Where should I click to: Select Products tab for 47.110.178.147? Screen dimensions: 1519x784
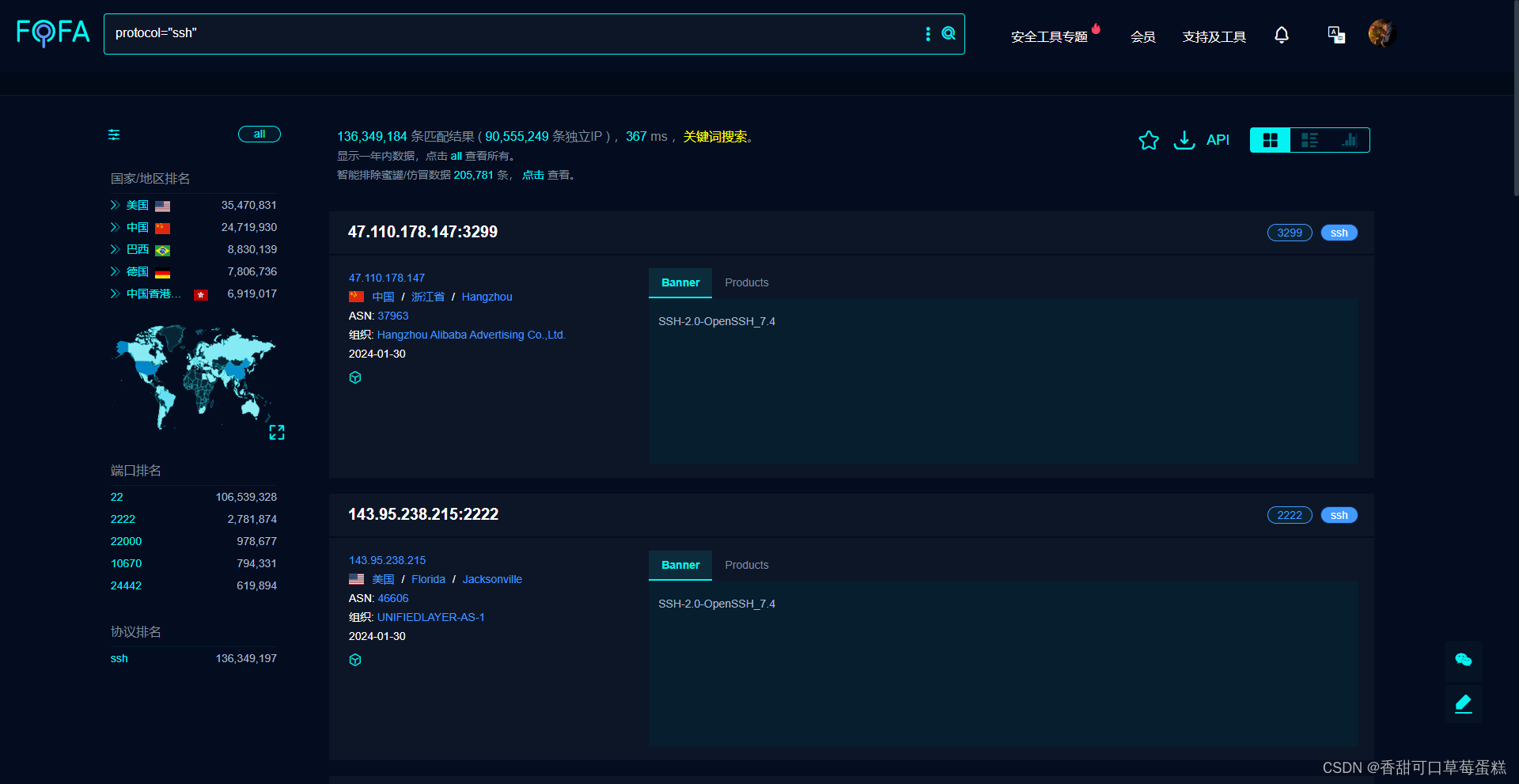[x=747, y=282]
